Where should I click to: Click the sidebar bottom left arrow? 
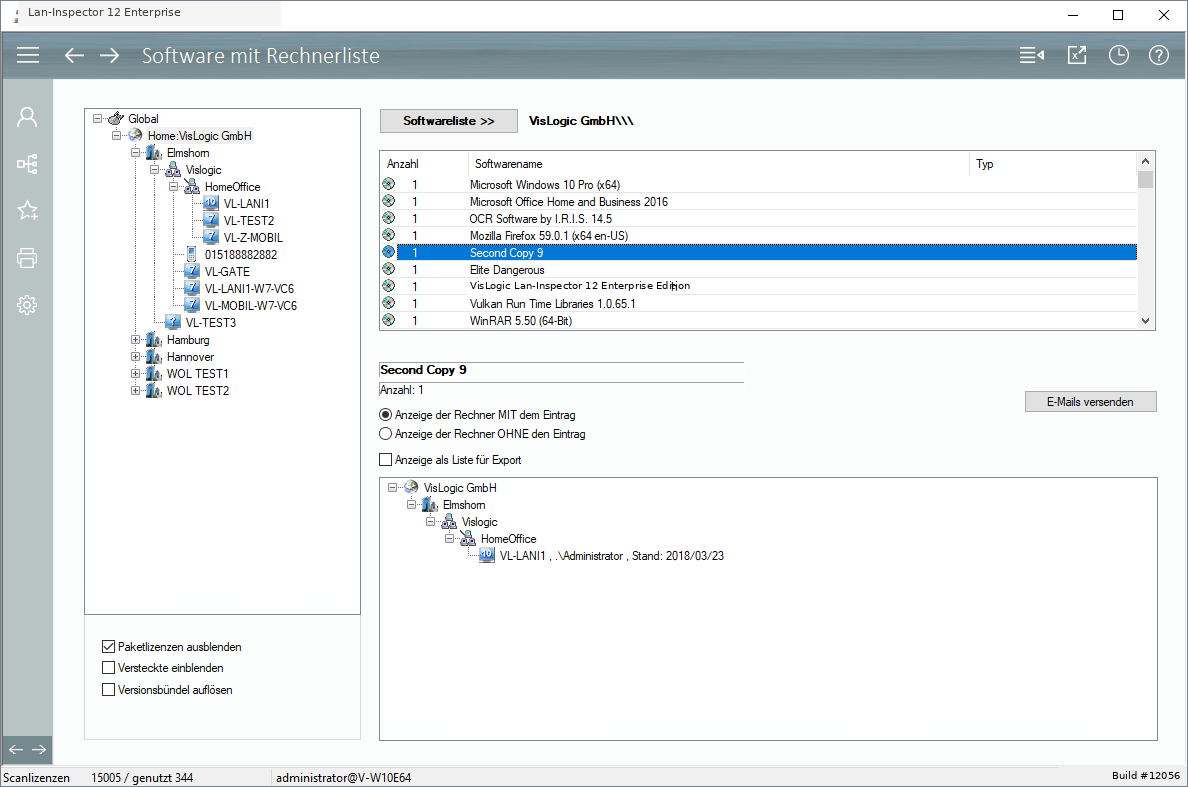tap(16, 749)
